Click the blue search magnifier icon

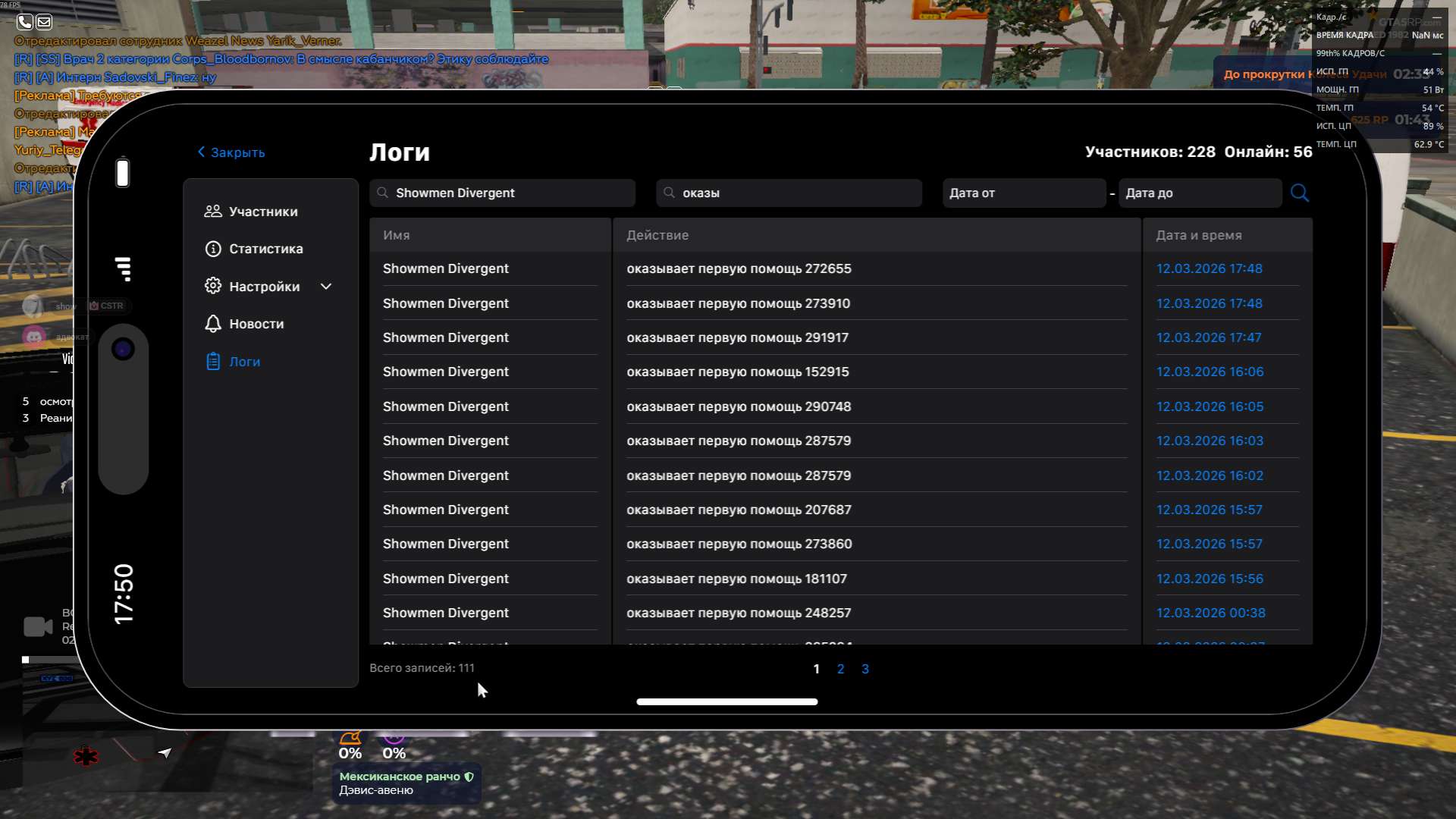coord(1299,193)
